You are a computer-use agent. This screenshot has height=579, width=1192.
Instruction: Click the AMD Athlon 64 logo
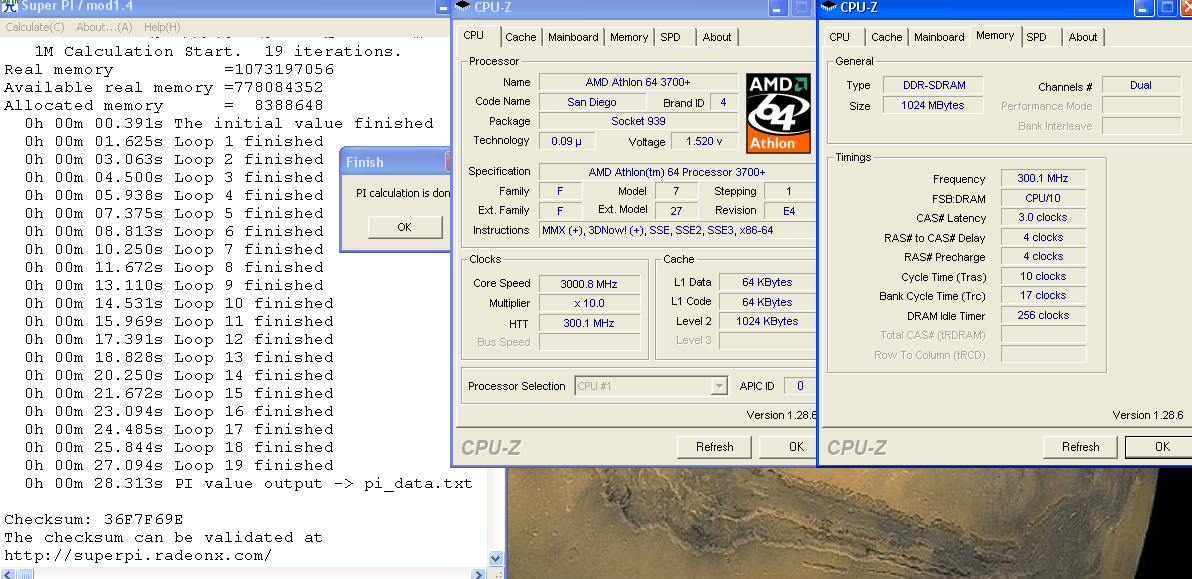click(x=778, y=113)
